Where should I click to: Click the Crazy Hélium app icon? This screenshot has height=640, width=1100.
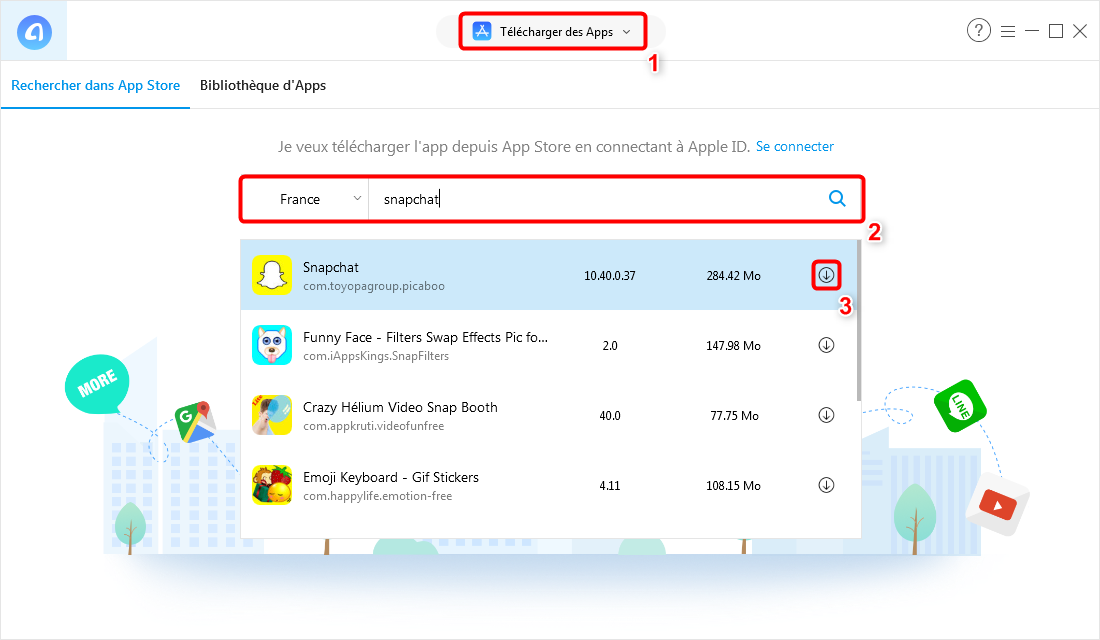pyautogui.click(x=272, y=415)
